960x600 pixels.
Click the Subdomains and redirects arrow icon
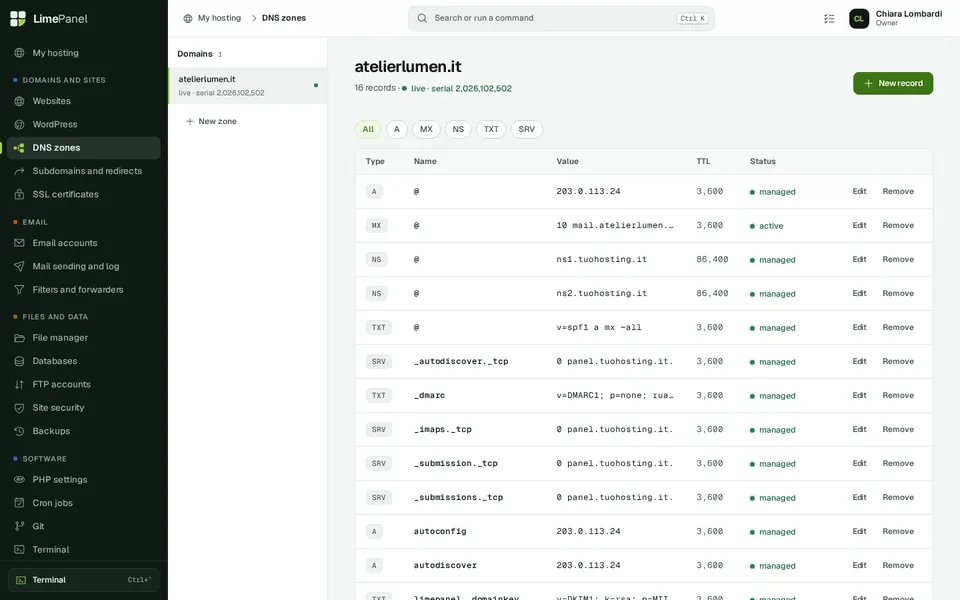(19, 171)
